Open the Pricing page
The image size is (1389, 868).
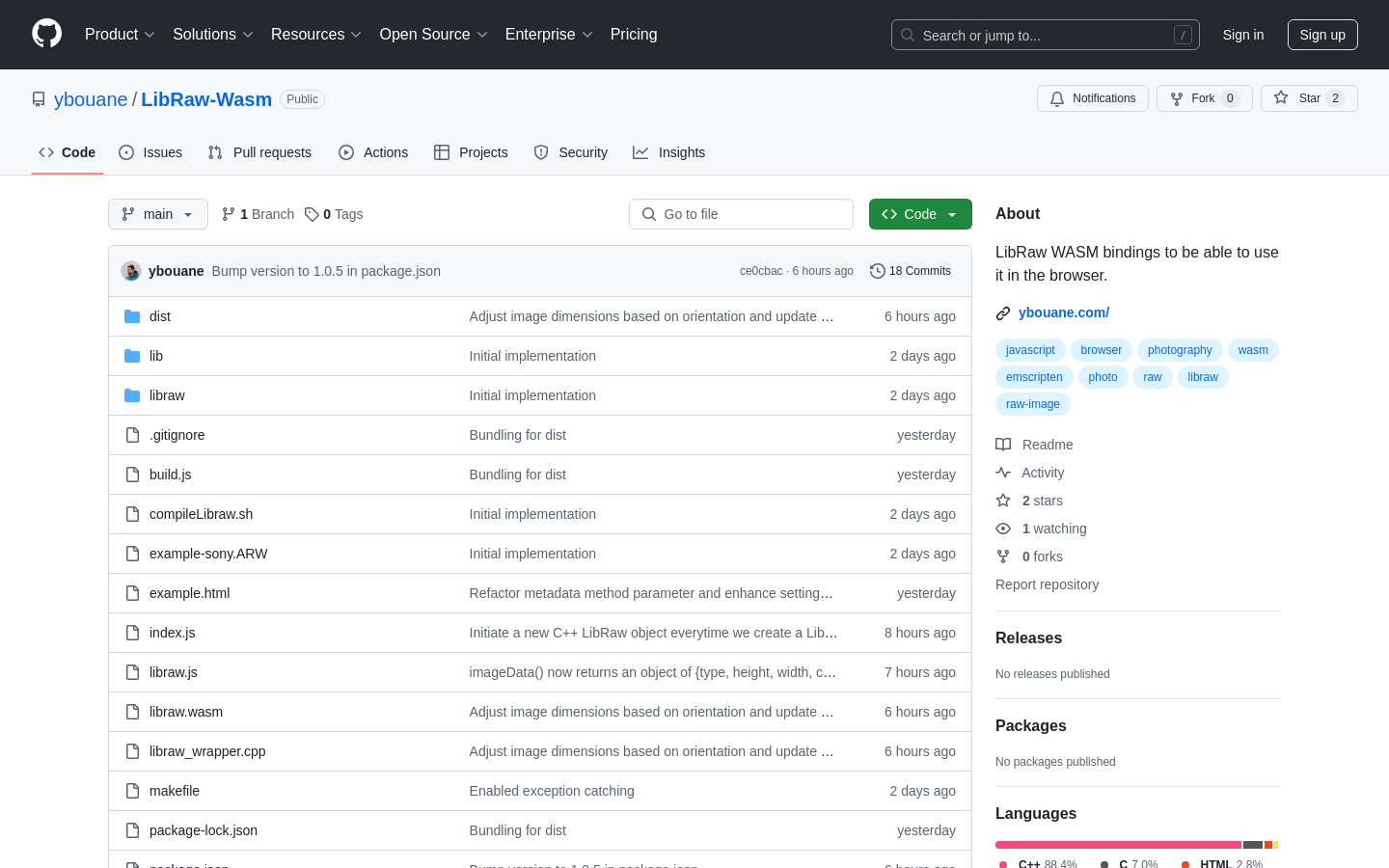tap(634, 35)
